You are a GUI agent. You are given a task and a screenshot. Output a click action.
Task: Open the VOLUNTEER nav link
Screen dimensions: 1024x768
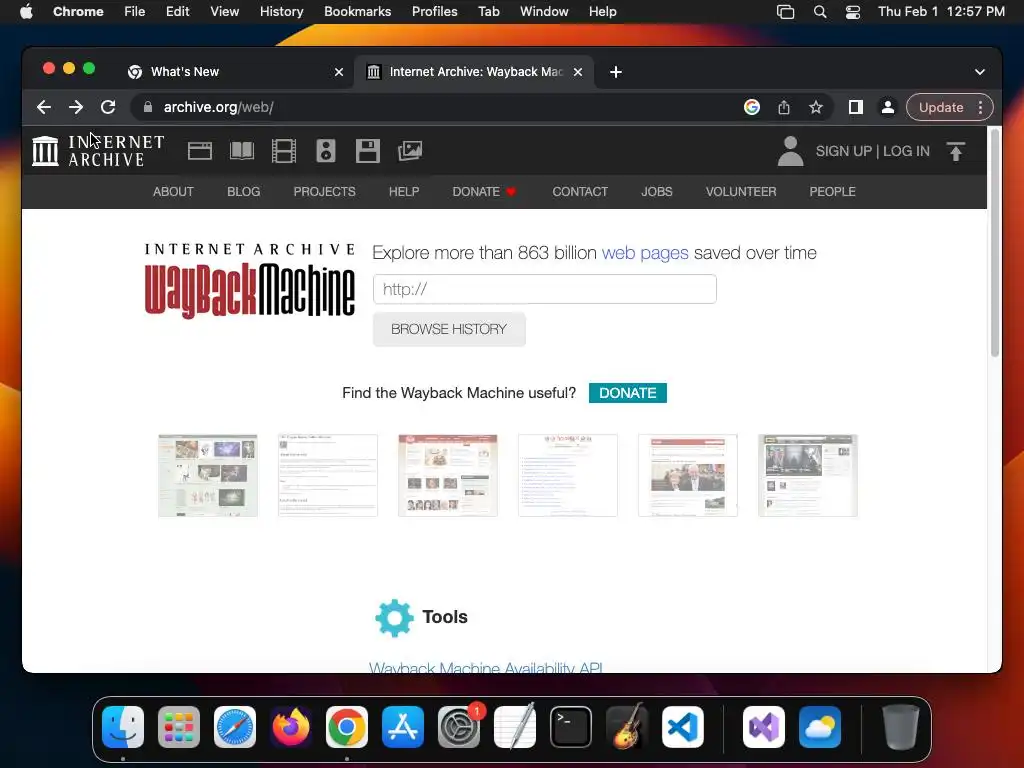pos(741,191)
